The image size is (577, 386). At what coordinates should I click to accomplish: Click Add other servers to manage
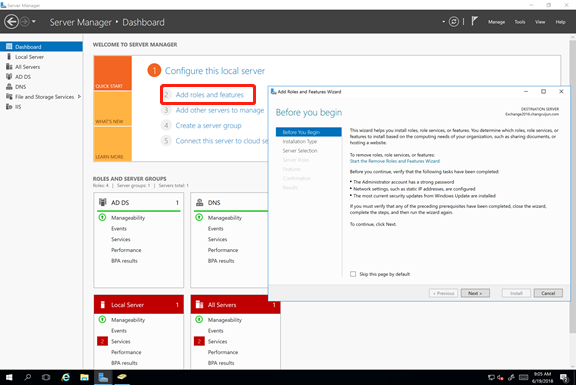pyautogui.click(x=220, y=110)
